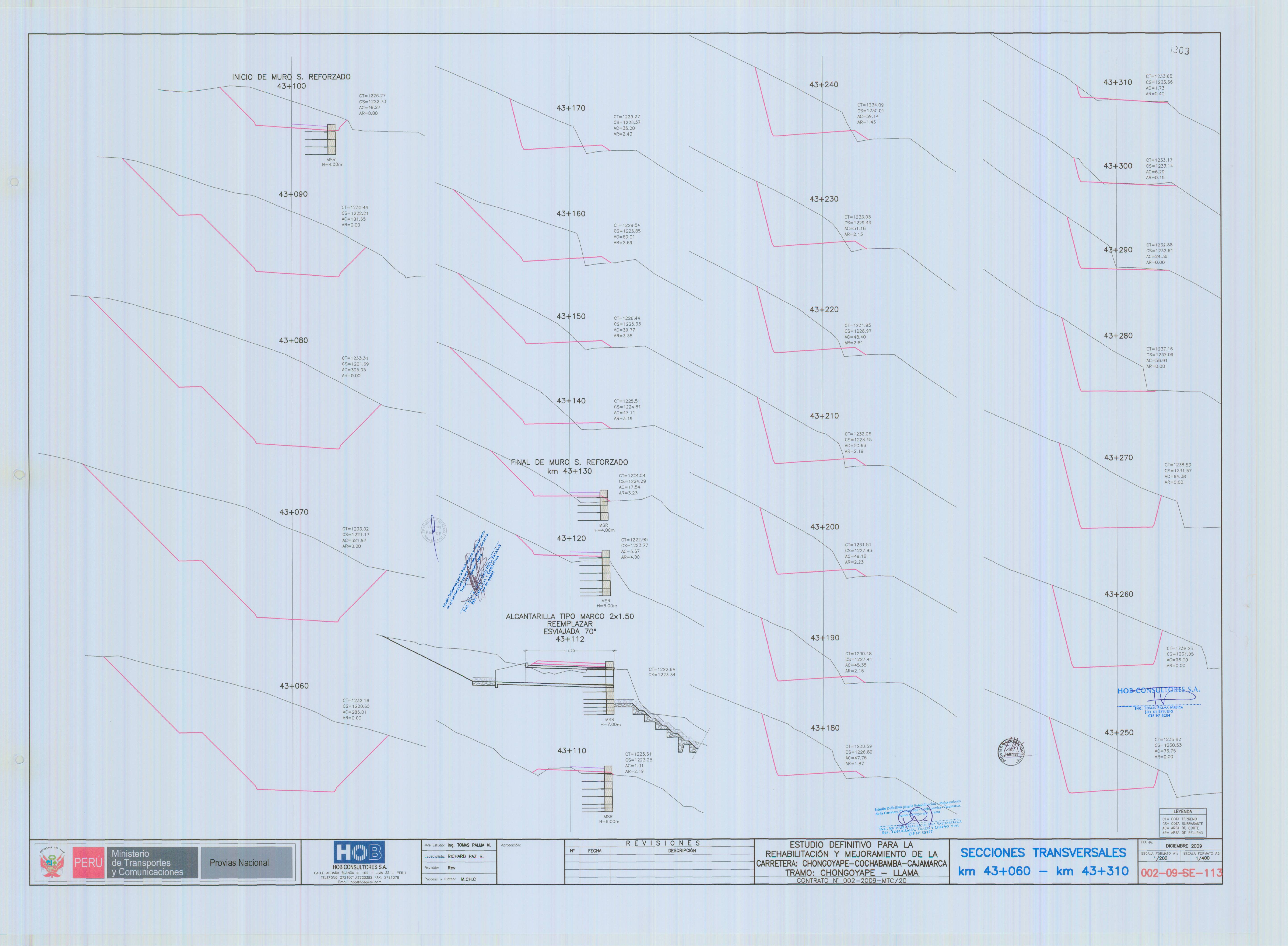
Task: Click station label 43+100
Action: [291, 86]
